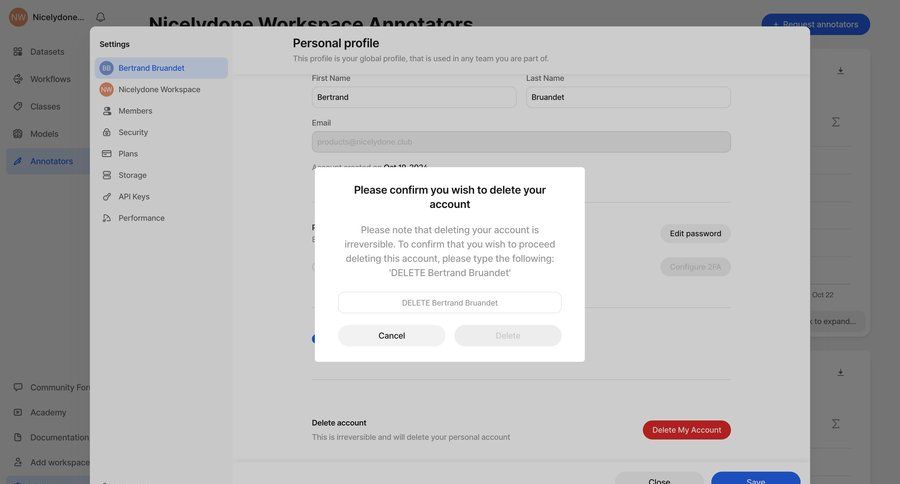Viewport: 900px width, 484px height.
Task: Click the Datasets sidebar icon
Action: (18, 52)
